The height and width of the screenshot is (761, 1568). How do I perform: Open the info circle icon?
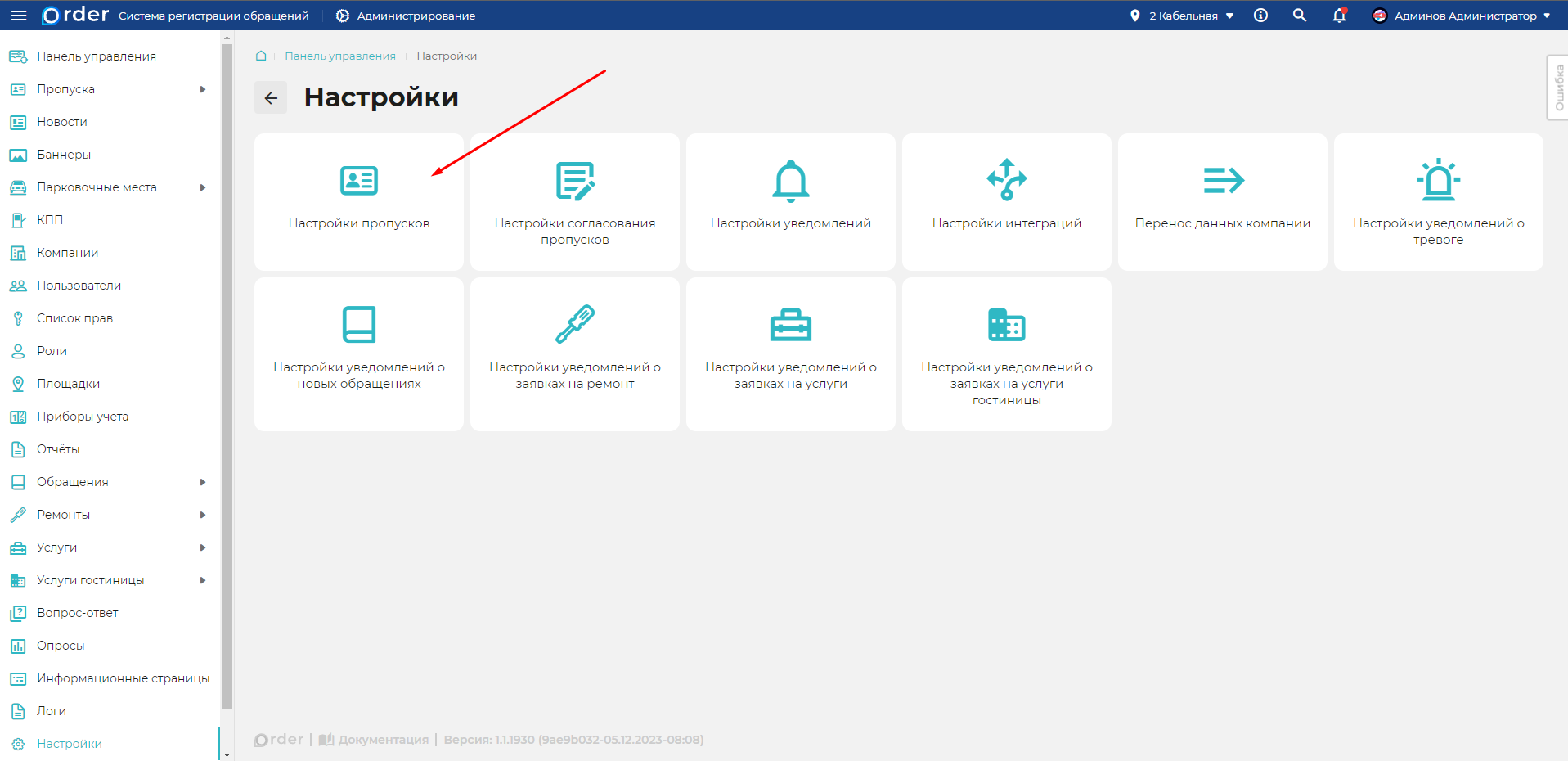[x=1260, y=16]
